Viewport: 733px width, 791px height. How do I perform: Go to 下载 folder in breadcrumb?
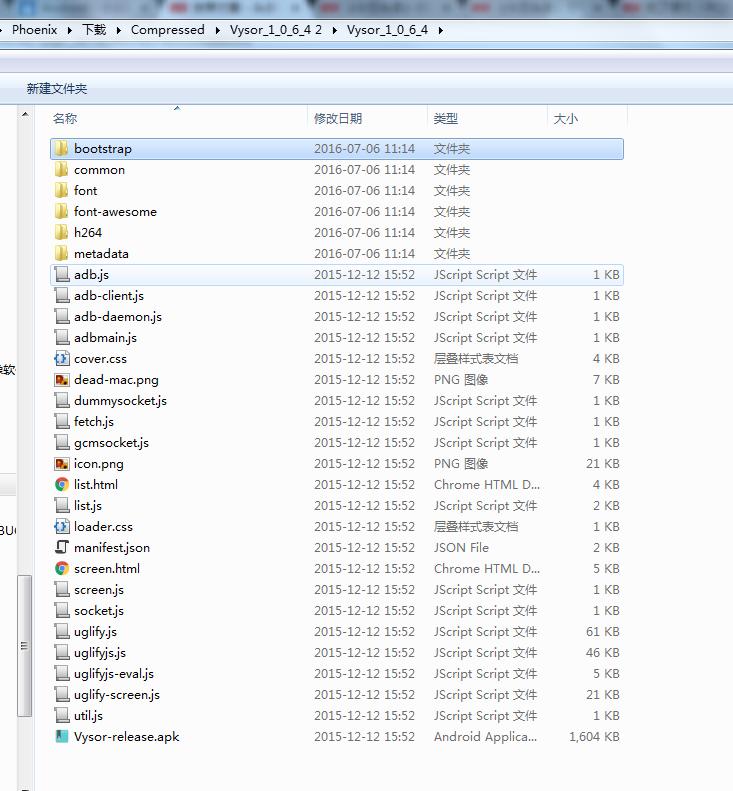click(94, 30)
